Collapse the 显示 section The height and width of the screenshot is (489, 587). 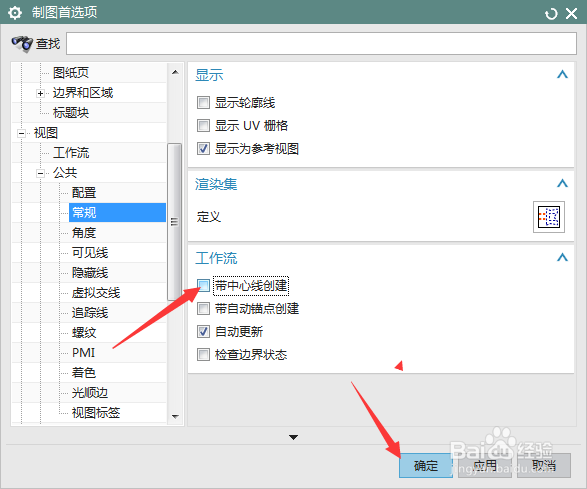(562, 75)
